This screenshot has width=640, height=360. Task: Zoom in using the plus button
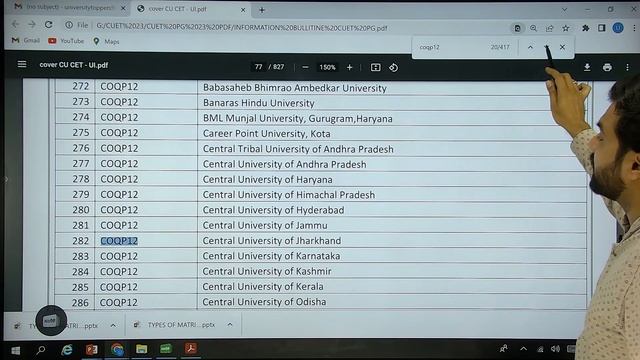pyautogui.click(x=349, y=67)
